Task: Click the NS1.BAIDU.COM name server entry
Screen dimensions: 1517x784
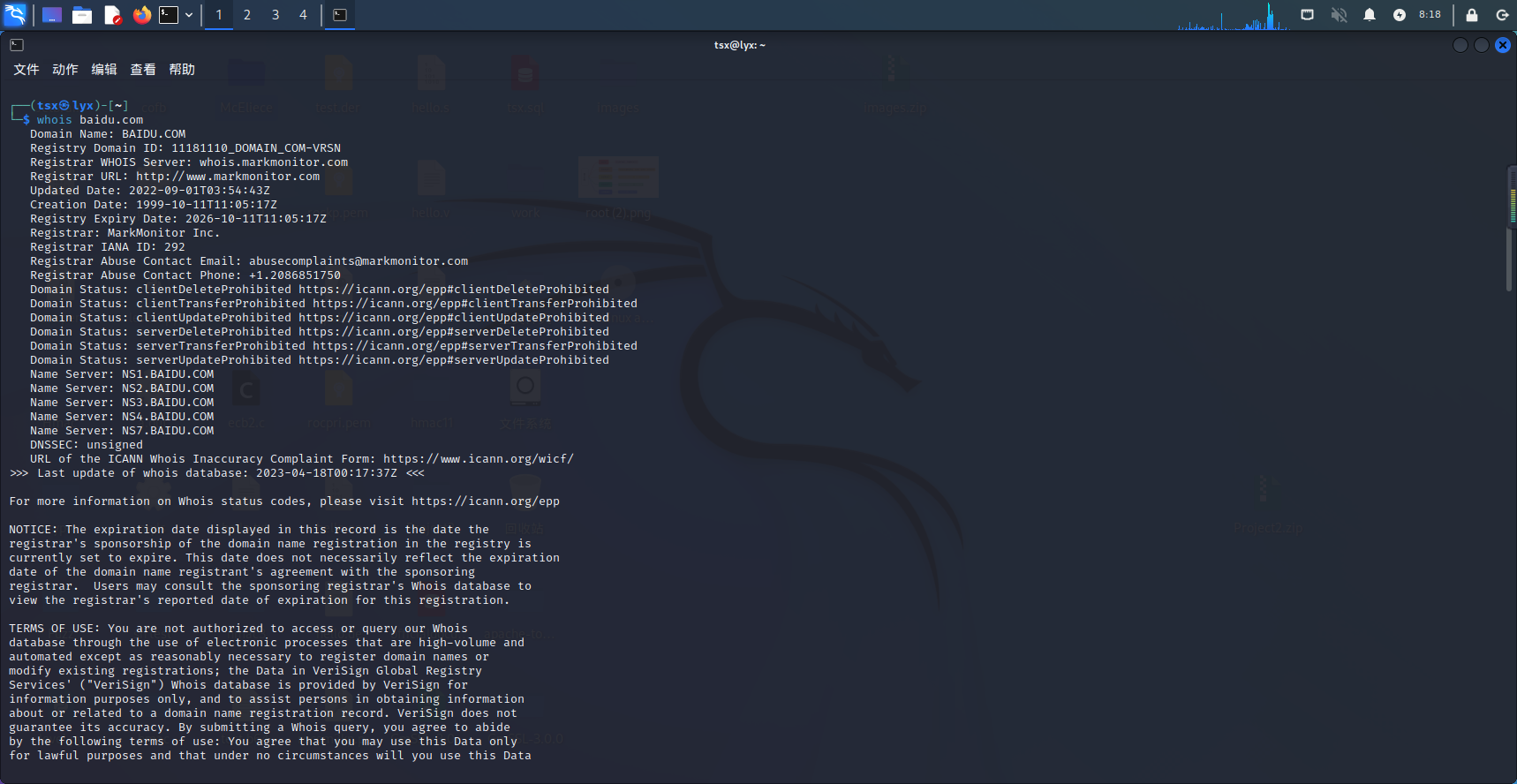Action: click(168, 374)
